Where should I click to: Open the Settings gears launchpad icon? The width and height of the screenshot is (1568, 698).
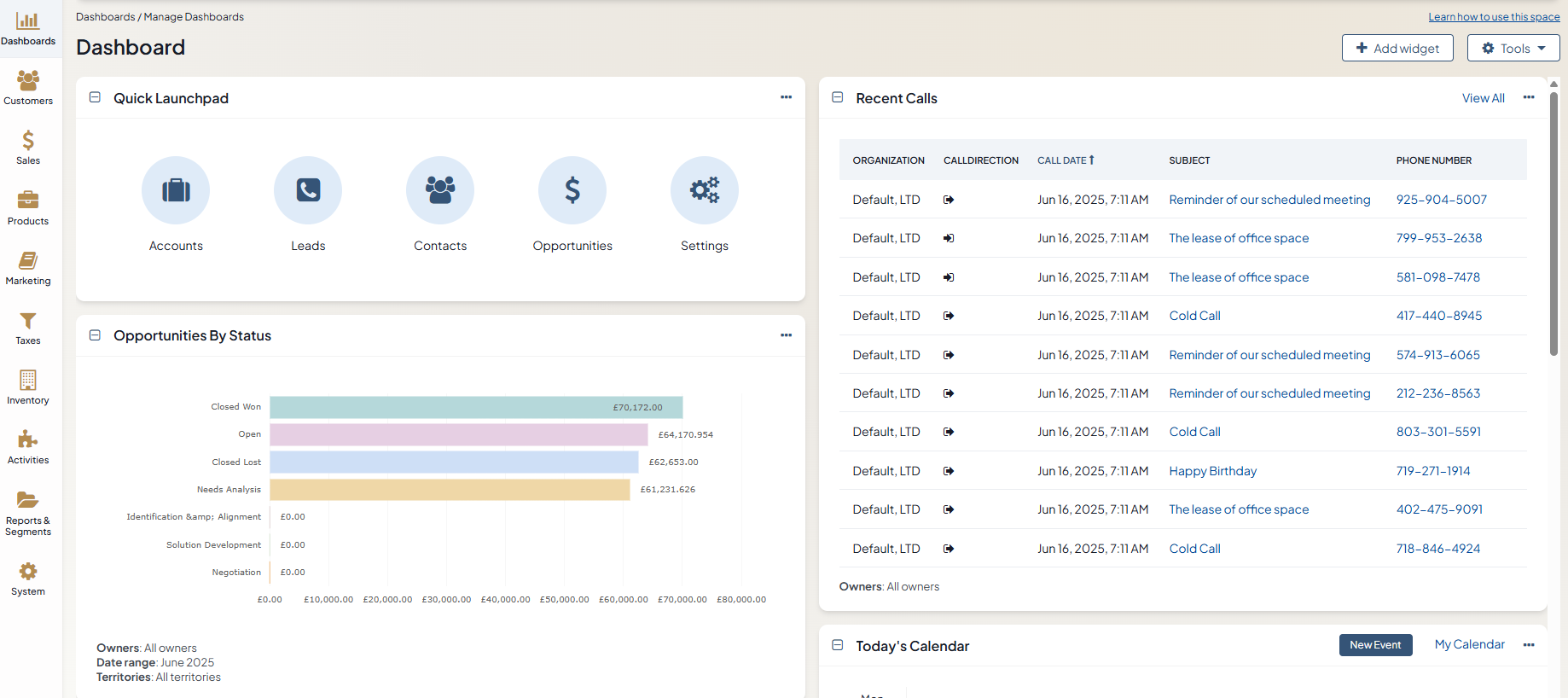pyautogui.click(x=705, y=190)
